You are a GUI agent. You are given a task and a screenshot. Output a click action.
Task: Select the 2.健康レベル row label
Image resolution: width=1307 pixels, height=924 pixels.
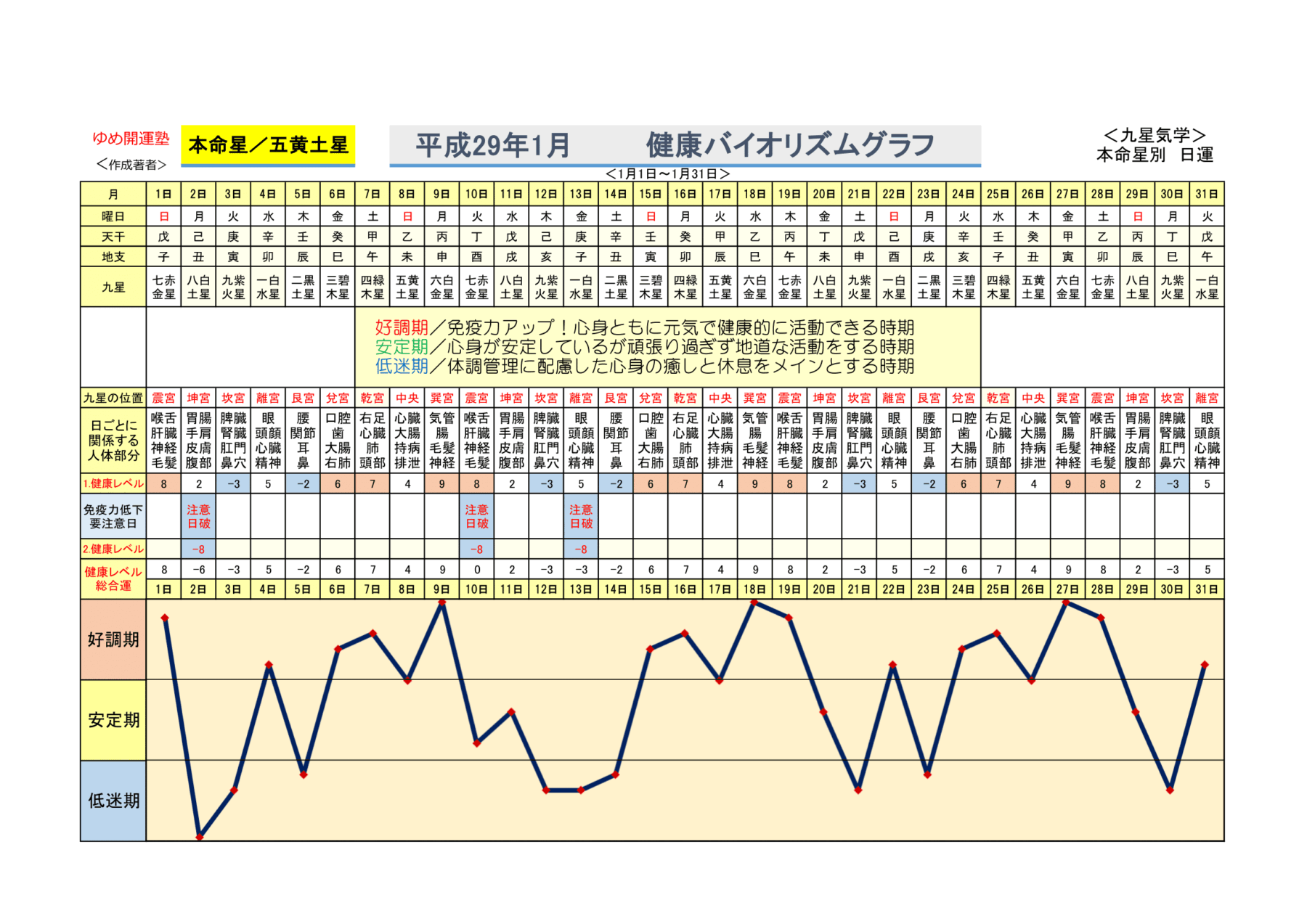click(113, 549)
